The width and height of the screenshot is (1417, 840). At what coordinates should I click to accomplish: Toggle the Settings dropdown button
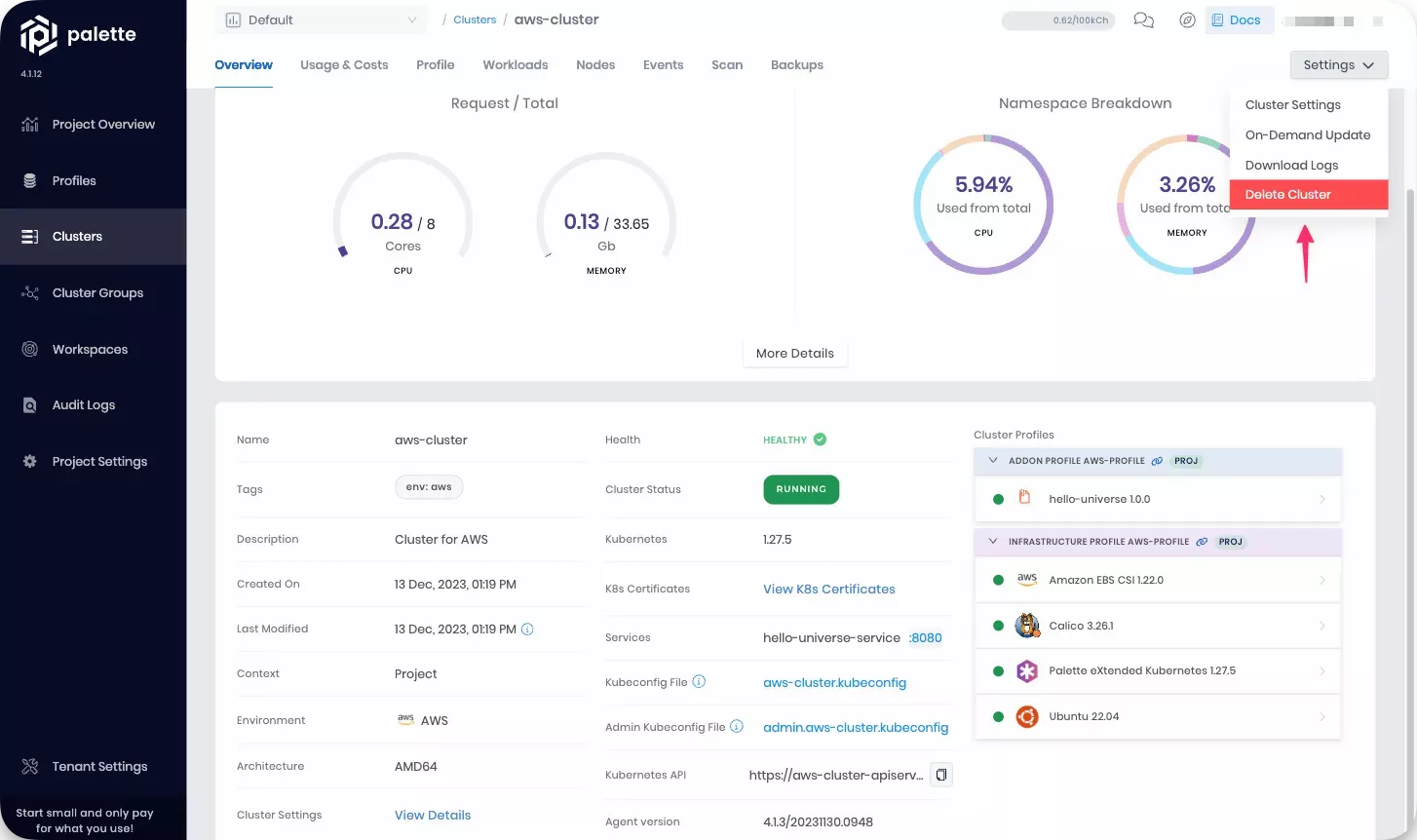click(1338, 65)
